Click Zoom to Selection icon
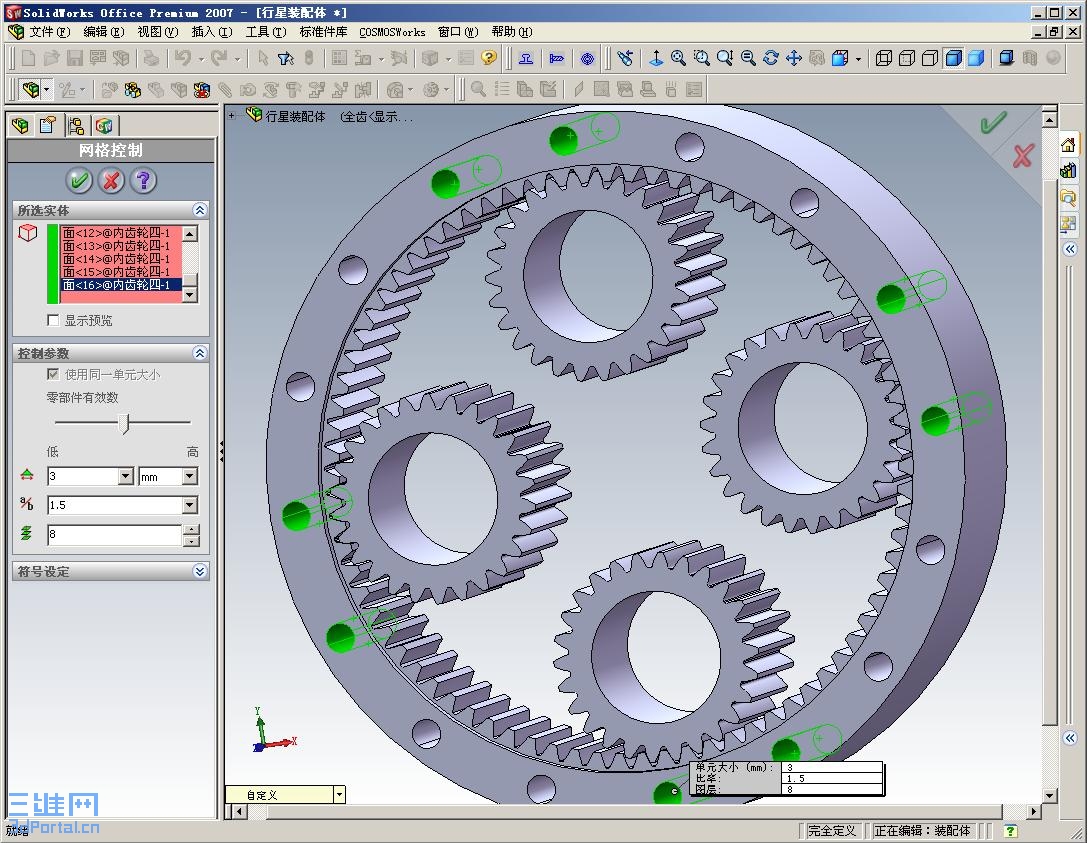1087x843 pixels. point(748,58)
